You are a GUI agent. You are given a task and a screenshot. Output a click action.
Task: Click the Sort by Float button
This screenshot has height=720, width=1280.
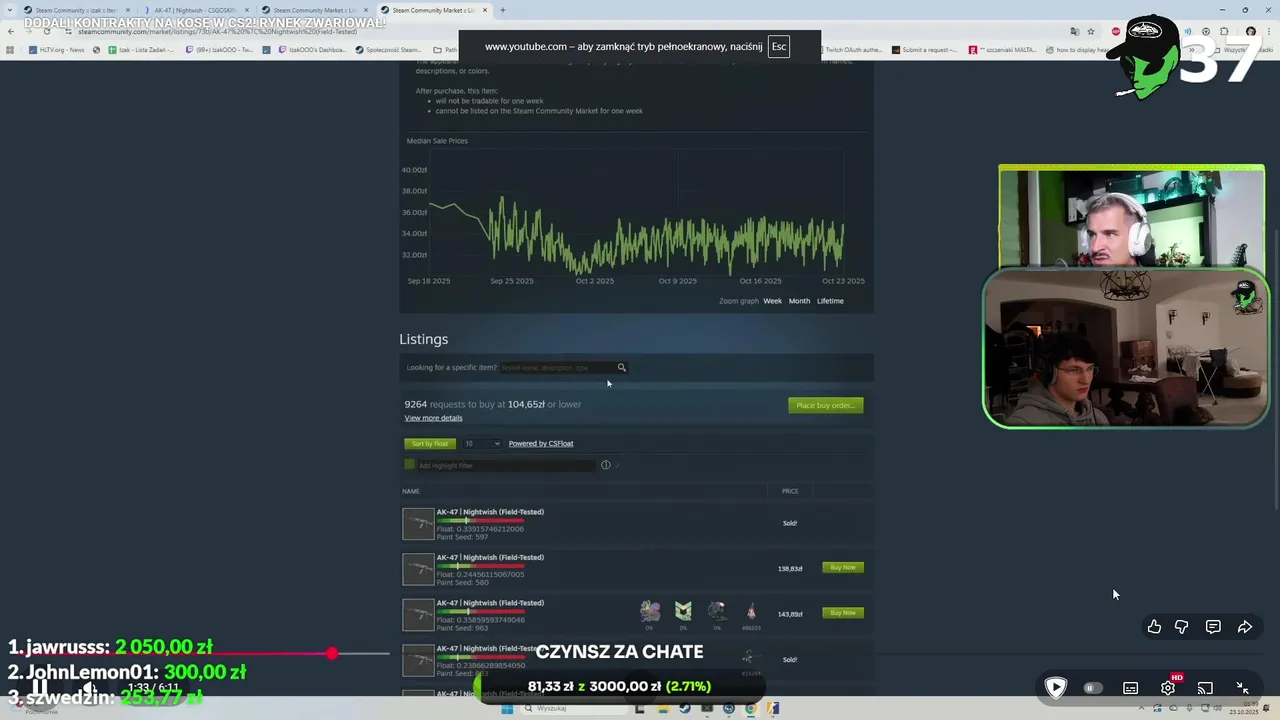pyautogui.click(x=430, y=443)
